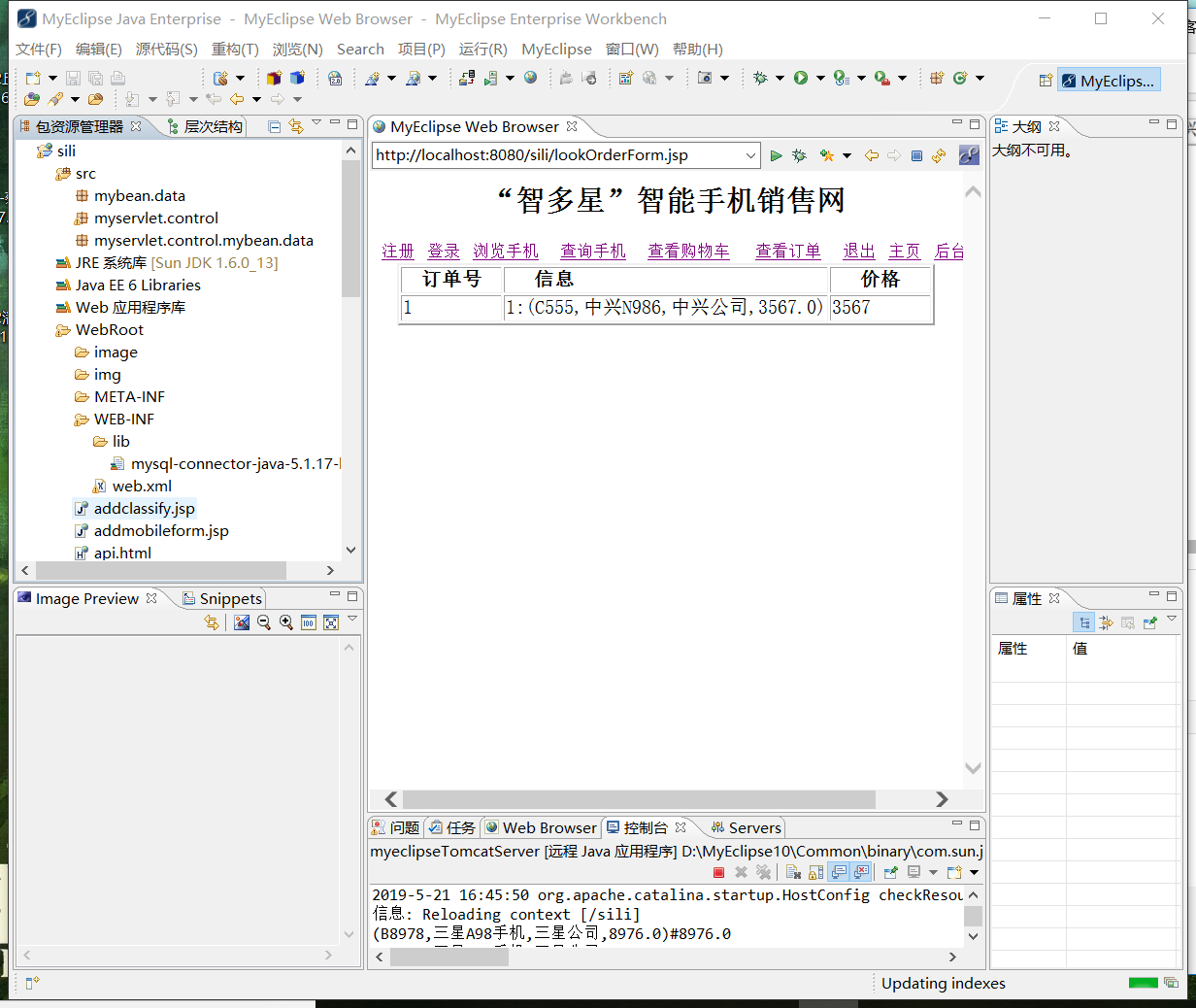Switch to the Snippets tab
The image size is (1196, 1008).
coord(222,598)
